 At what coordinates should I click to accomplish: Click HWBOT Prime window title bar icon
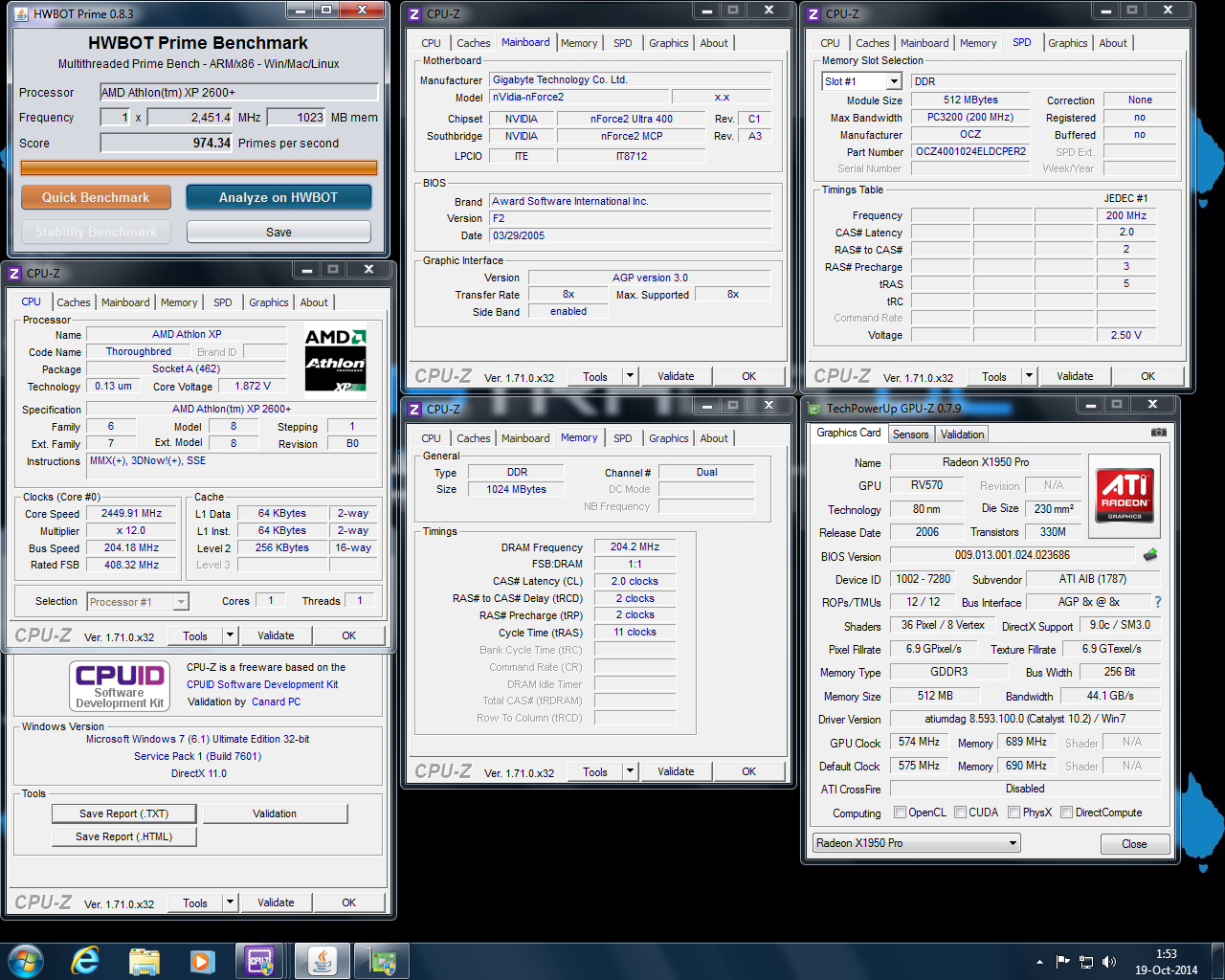(21, 13)
